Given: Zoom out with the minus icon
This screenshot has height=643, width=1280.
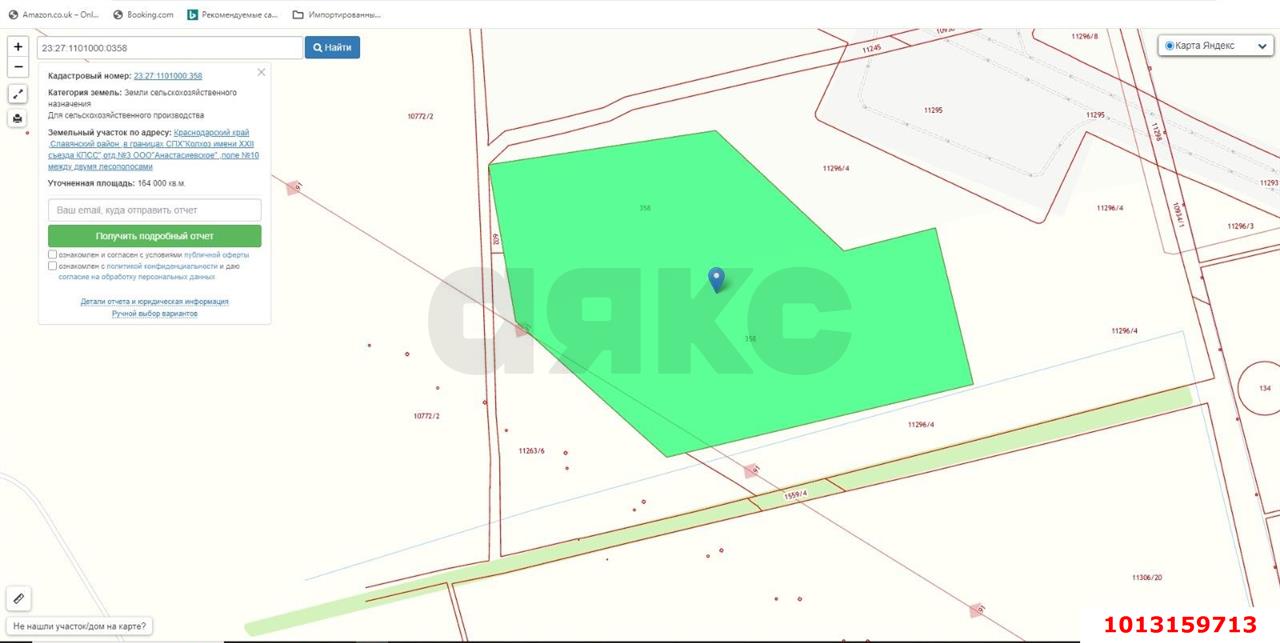Looking at the screenshot, I should pos(17,67).
